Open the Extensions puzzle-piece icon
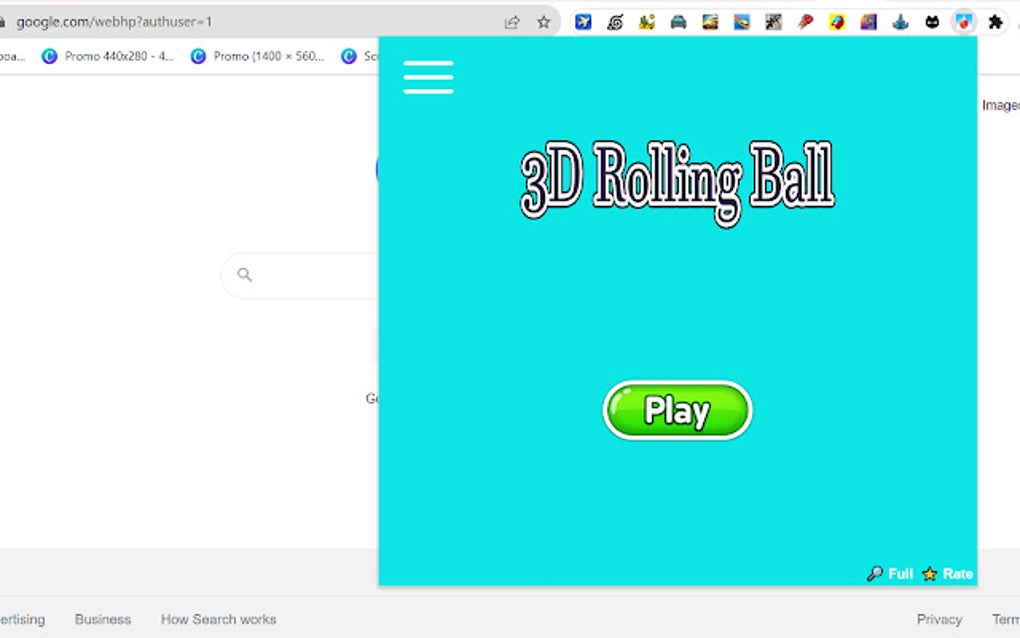This screenshot has width=1020, height=638. coord(994,21)
